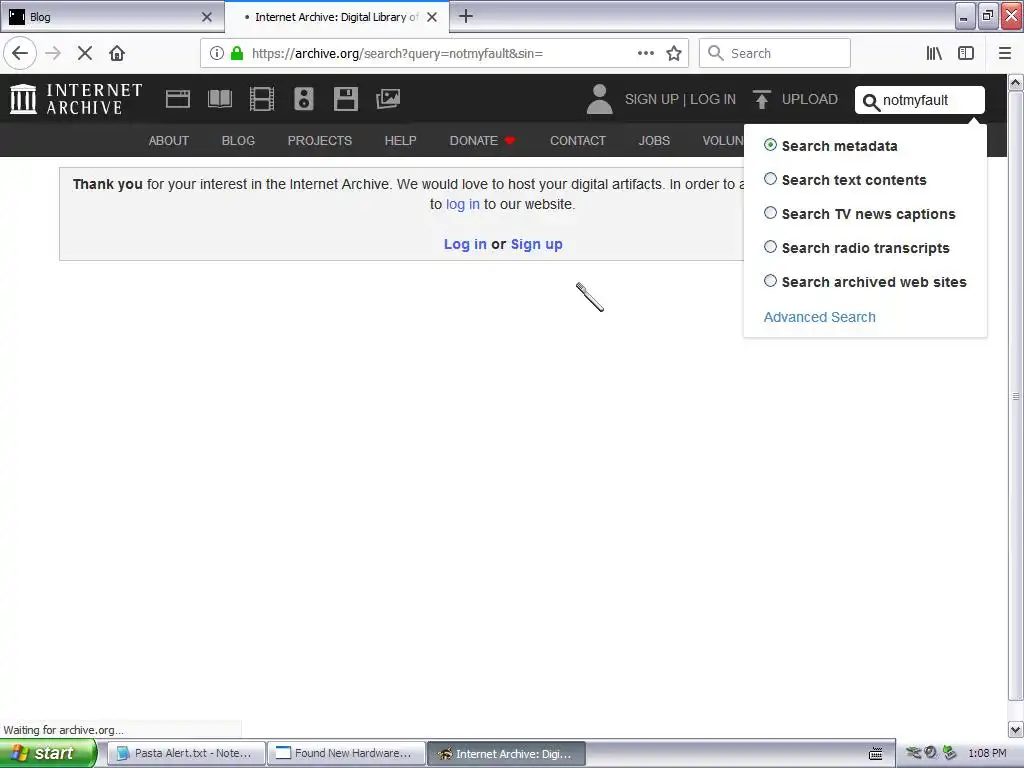Open the HELP menu item

[x=400, y=140]
